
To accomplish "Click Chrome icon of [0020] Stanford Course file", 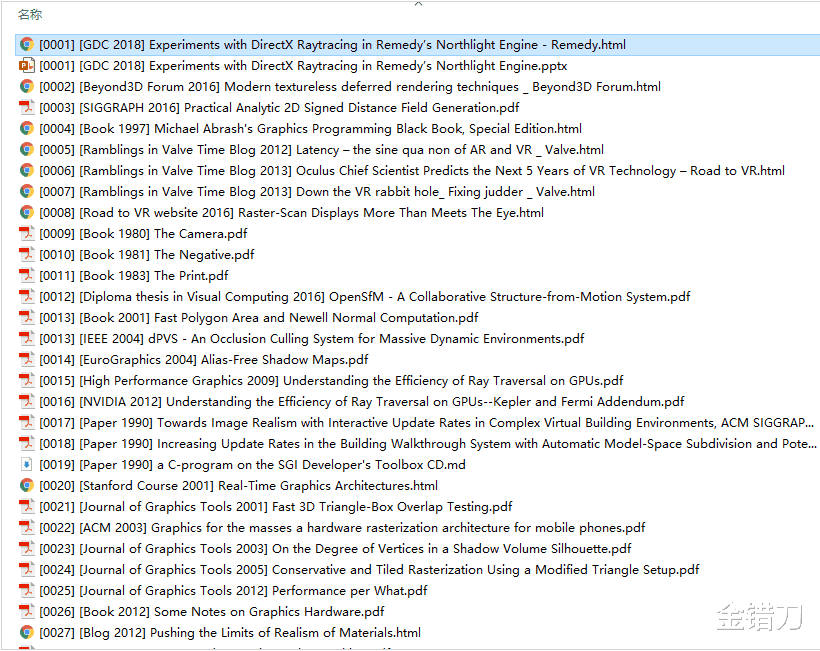I will coord(27,485).
